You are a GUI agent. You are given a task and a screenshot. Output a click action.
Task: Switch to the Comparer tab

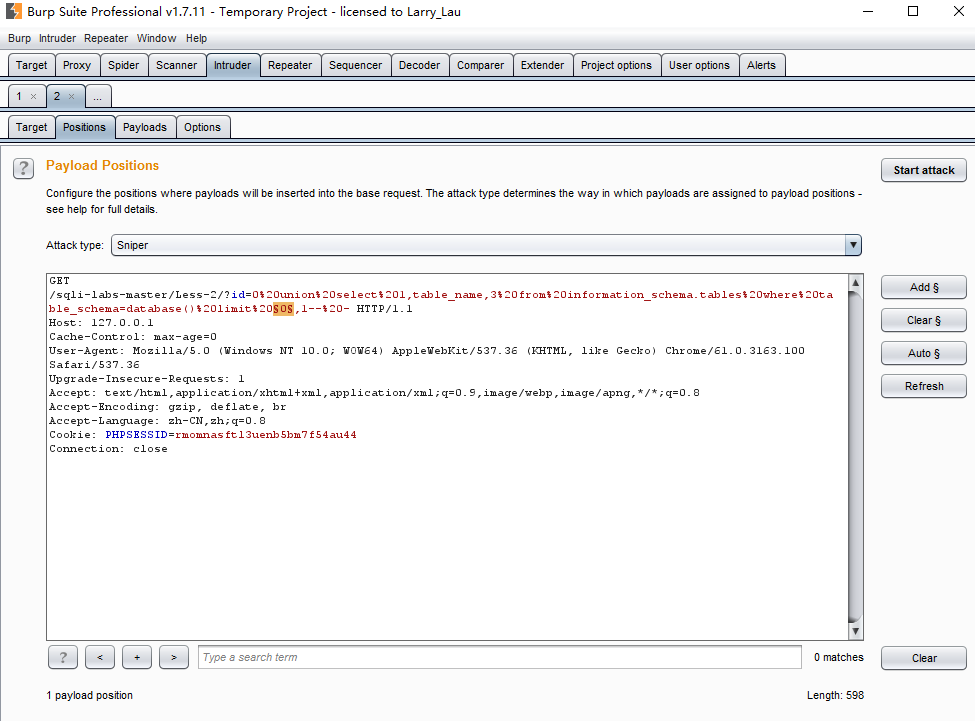[x=481, y=65]
